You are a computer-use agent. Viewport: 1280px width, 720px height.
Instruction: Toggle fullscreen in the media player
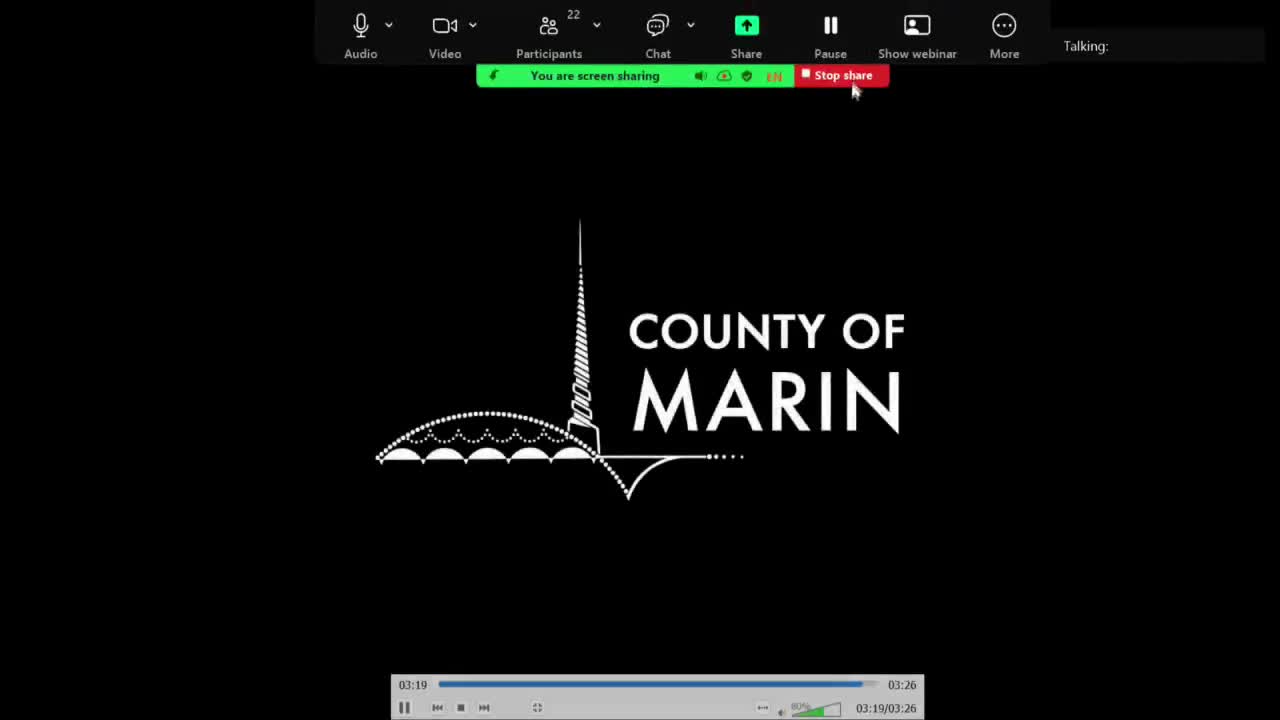point(537,708)
